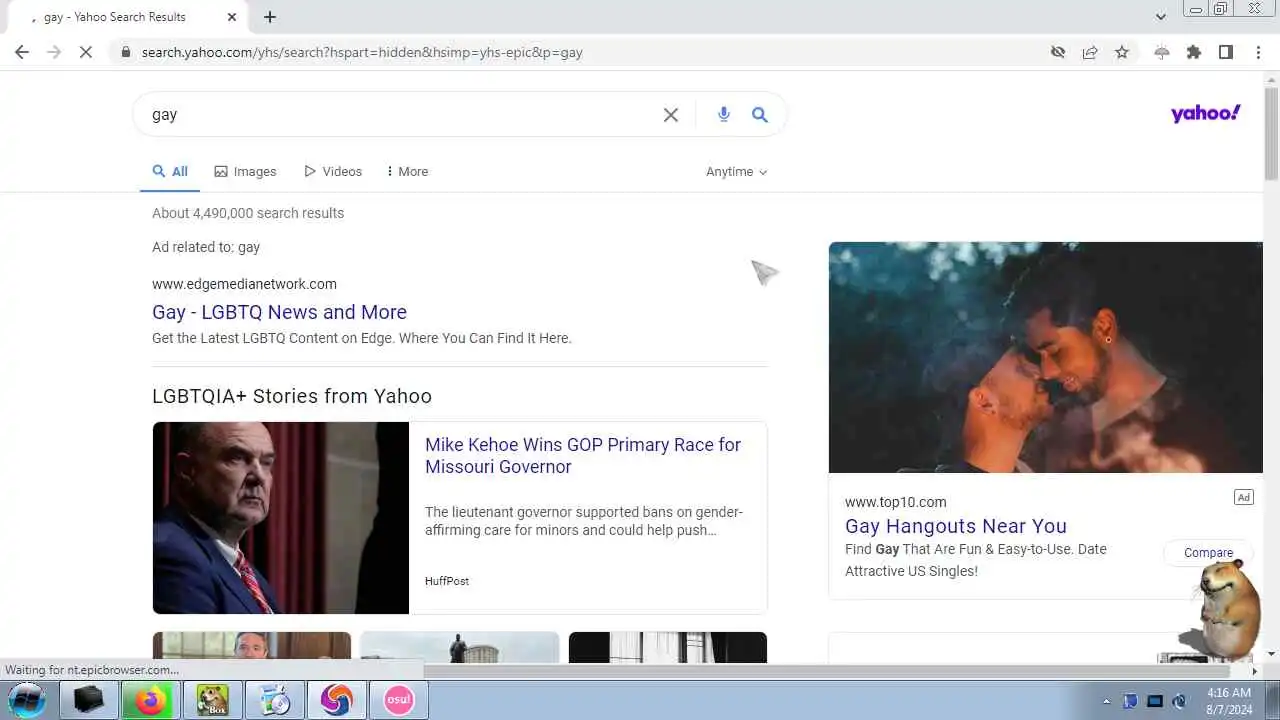Open the Windows Start menu
Viewport: 1280px width, 720px height.
click(27, 700)
